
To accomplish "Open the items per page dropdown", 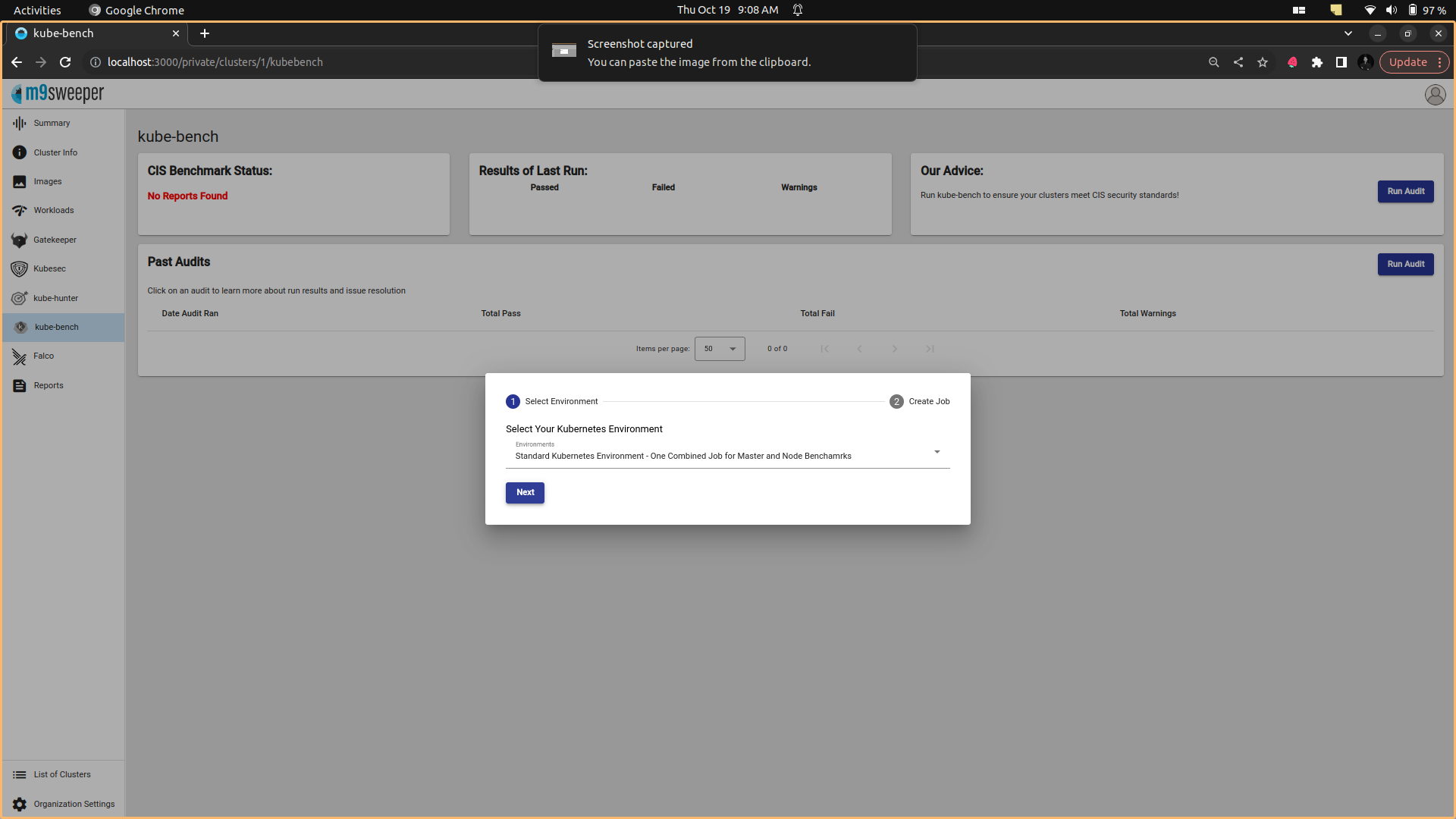I will (x=719, y=349).
